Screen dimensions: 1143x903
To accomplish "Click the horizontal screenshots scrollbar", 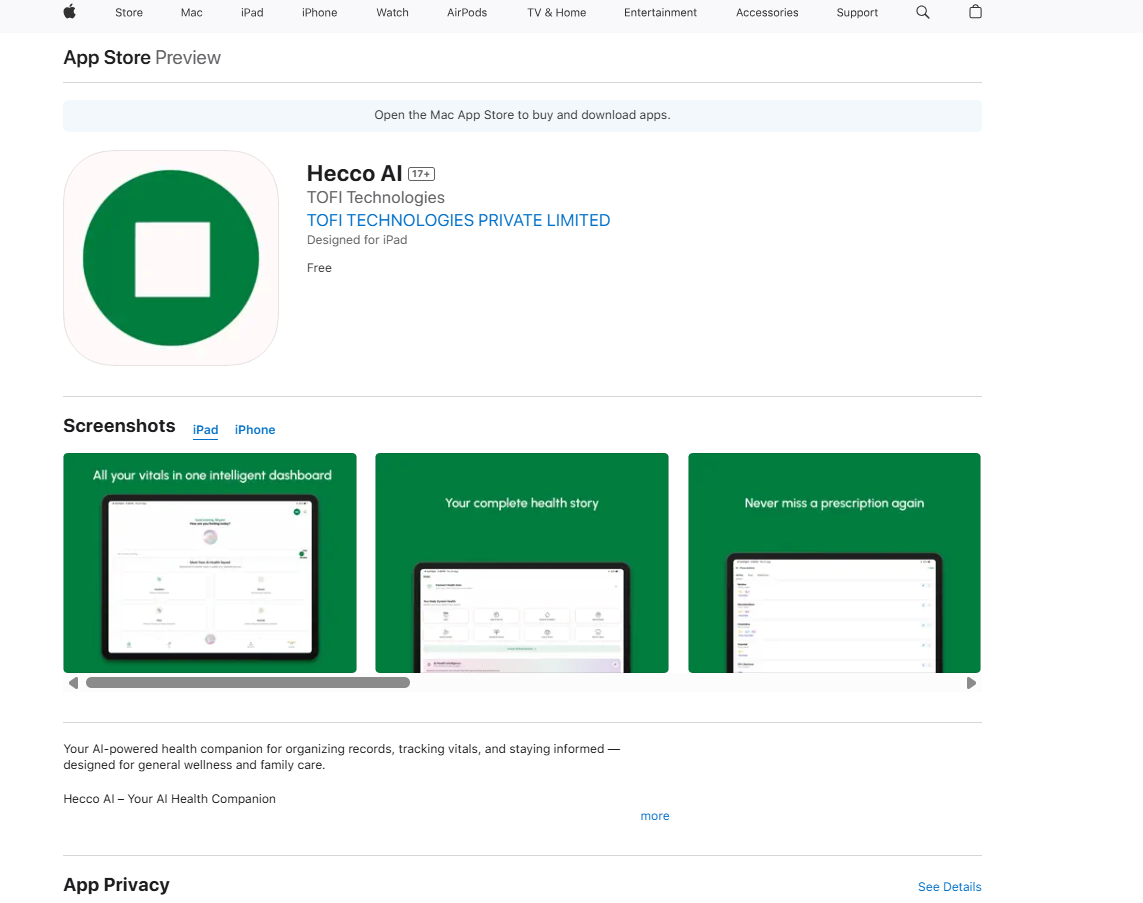I will [x=247, y=682].
